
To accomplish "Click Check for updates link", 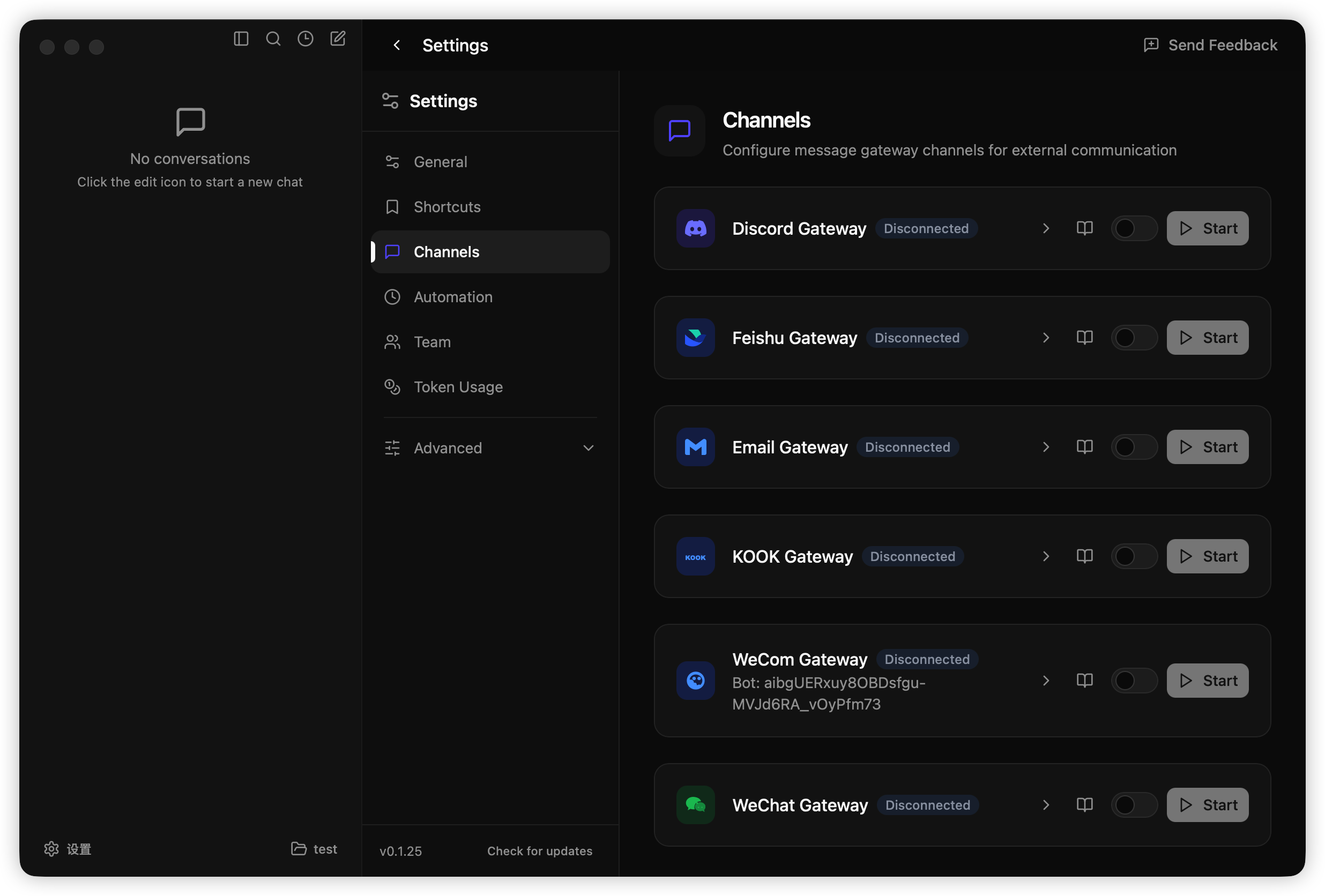I will tap(539, 851).
